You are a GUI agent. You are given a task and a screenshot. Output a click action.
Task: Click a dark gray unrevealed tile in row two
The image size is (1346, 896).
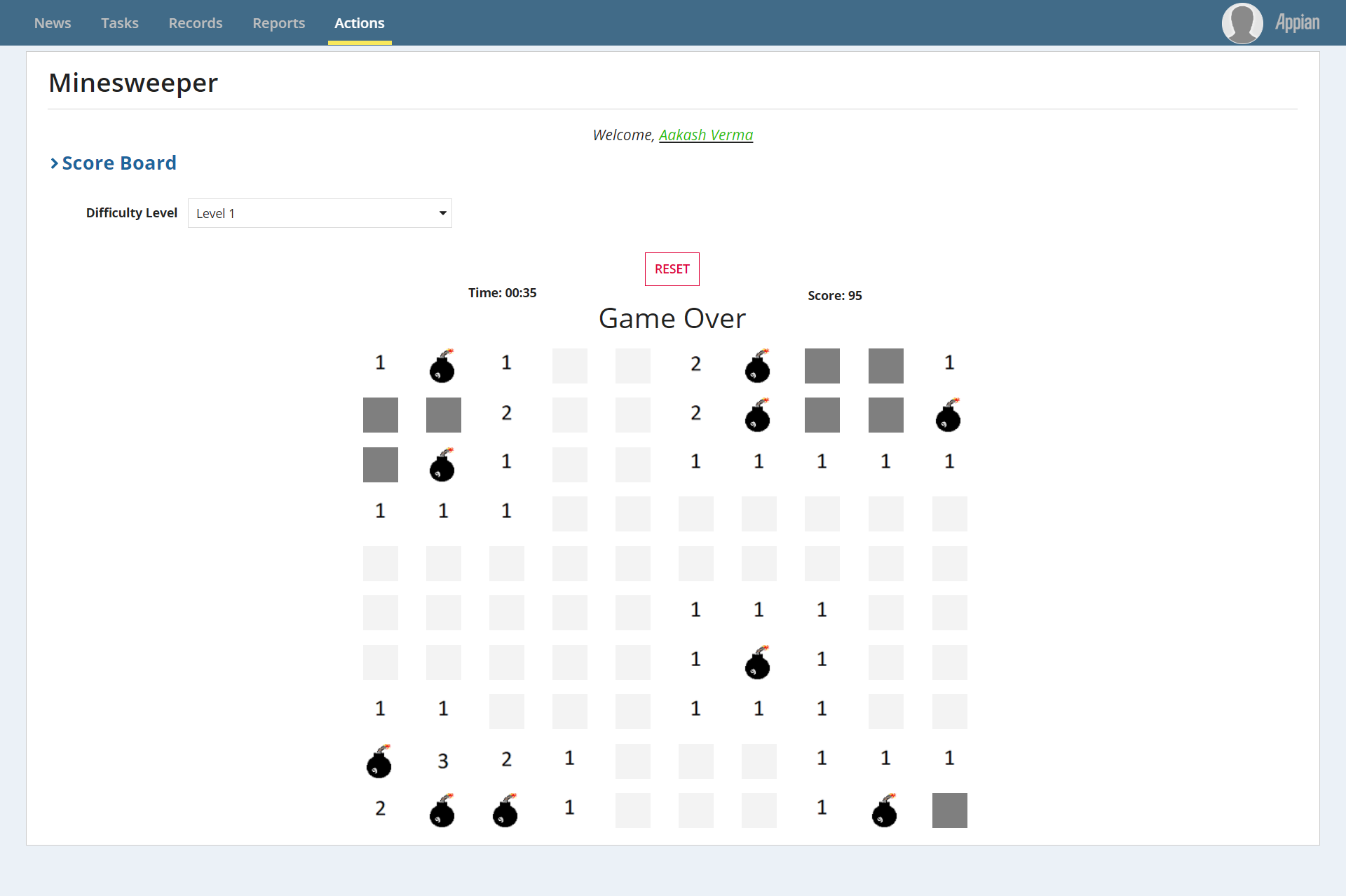tap(380, 415)
